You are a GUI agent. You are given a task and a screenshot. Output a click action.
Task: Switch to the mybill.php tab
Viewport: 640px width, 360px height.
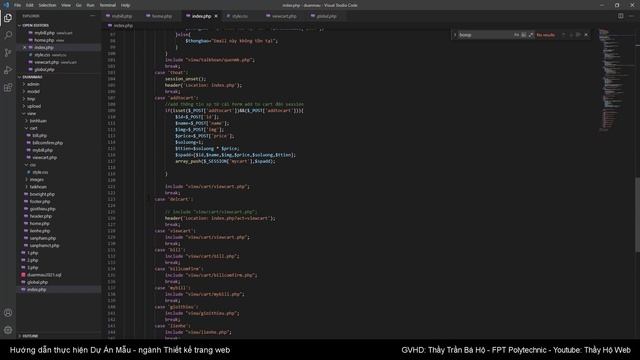tap(121, 16)
